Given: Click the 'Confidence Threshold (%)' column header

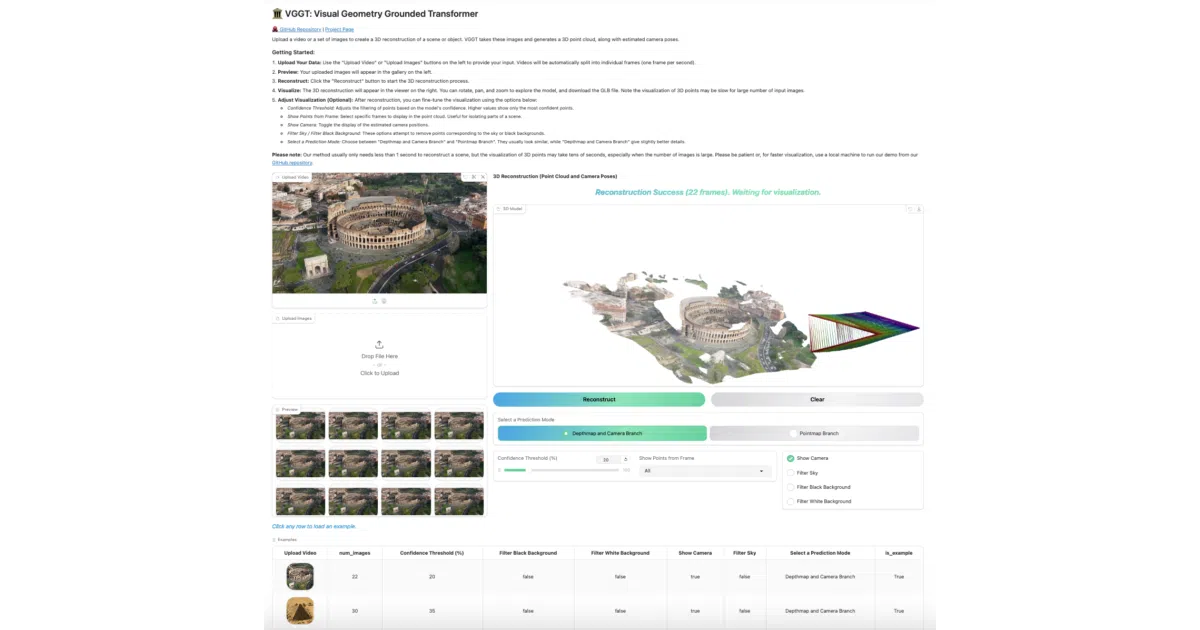Looking at the screenshot, I should (x=432, y=552).
